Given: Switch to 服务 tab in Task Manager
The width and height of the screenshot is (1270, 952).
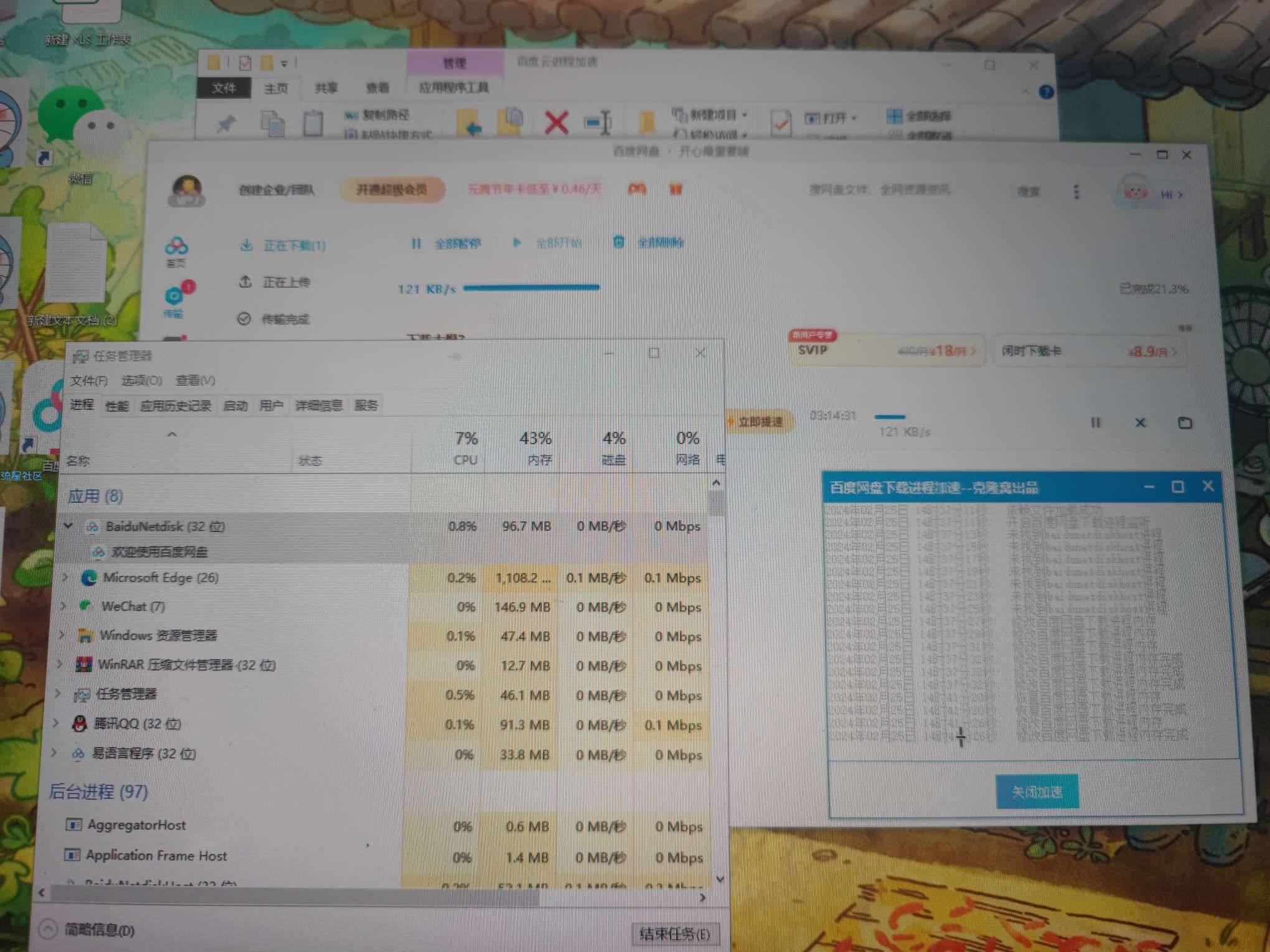Looking at the screenshot, I should (x=366, y=406).
